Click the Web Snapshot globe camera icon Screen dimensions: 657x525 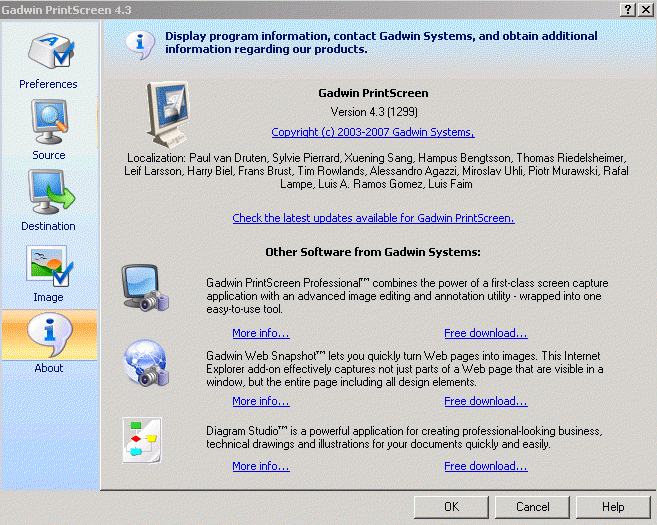[x=146, y=362]
